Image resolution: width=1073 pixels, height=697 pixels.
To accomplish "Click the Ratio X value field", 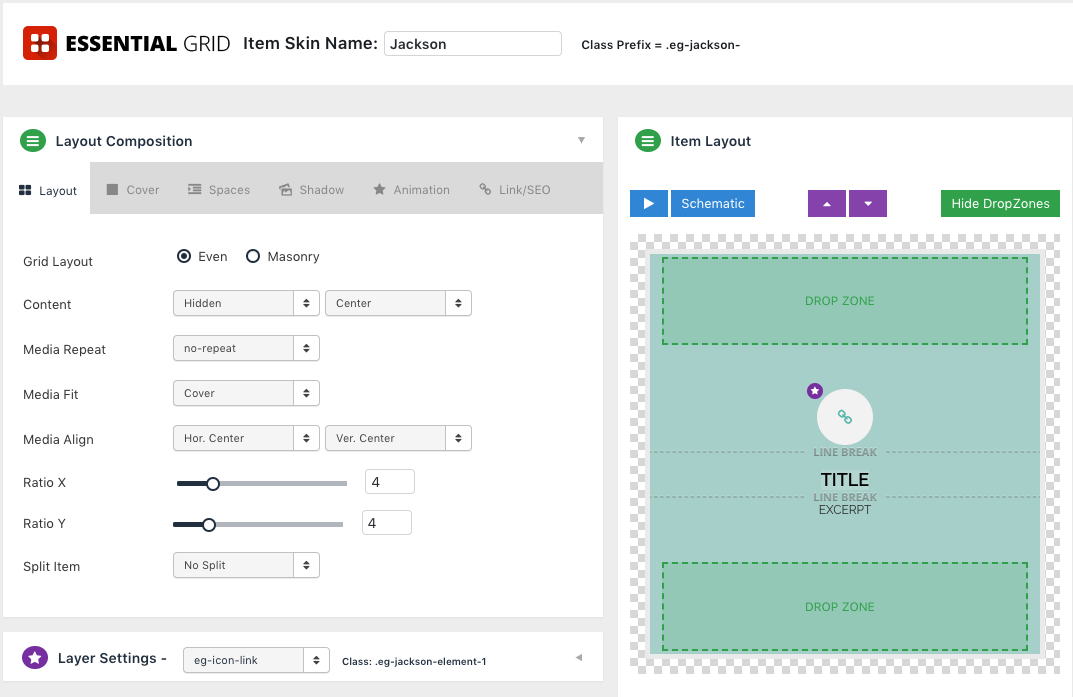I will (389, 482).
